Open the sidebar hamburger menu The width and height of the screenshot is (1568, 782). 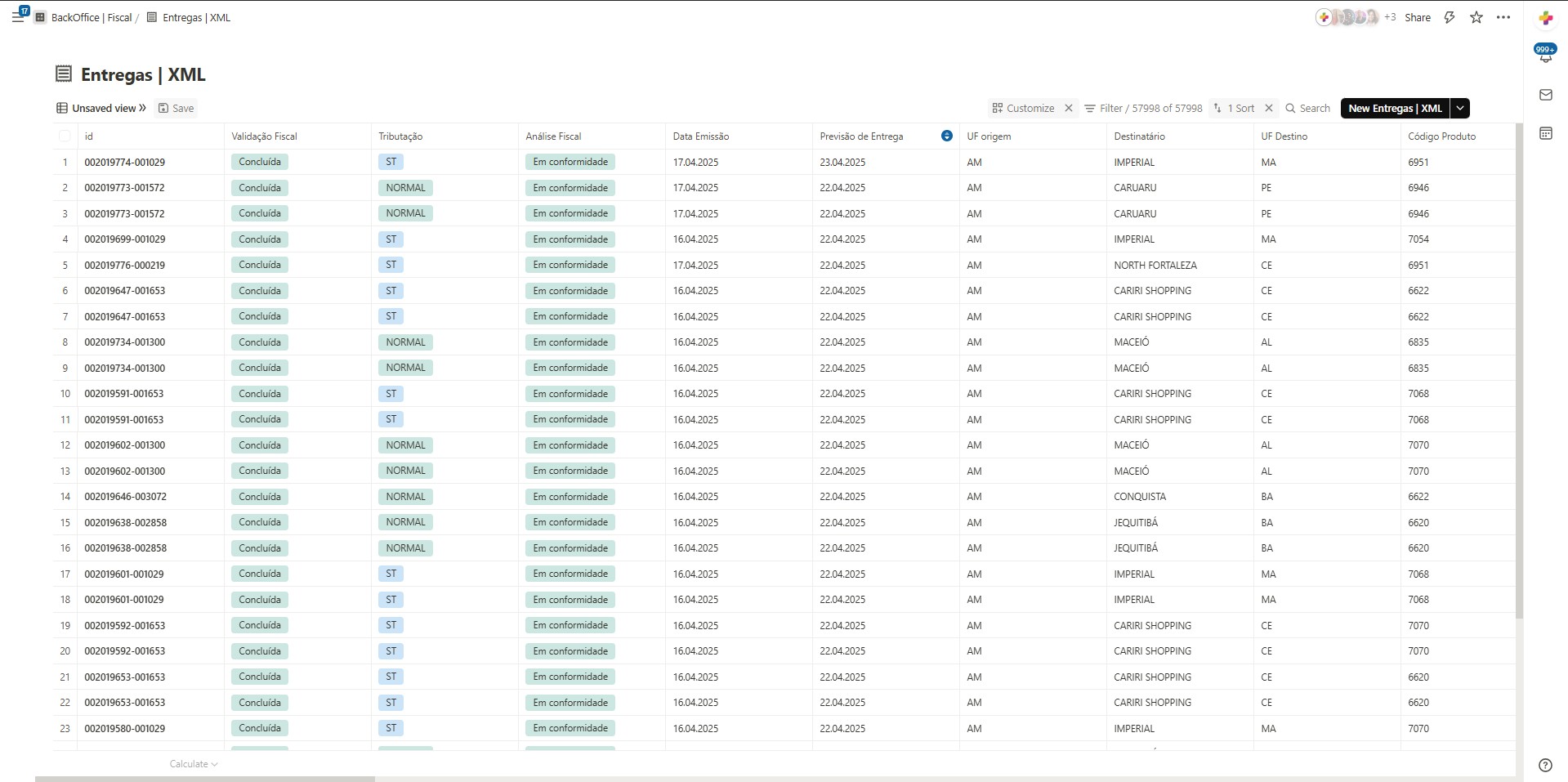[x=18, y=16]
